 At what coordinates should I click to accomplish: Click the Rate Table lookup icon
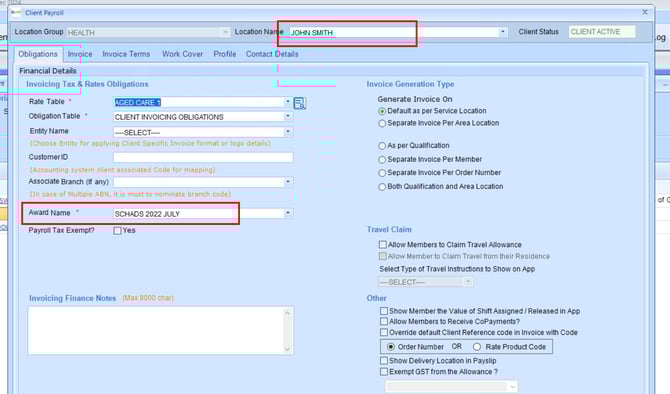300,103
